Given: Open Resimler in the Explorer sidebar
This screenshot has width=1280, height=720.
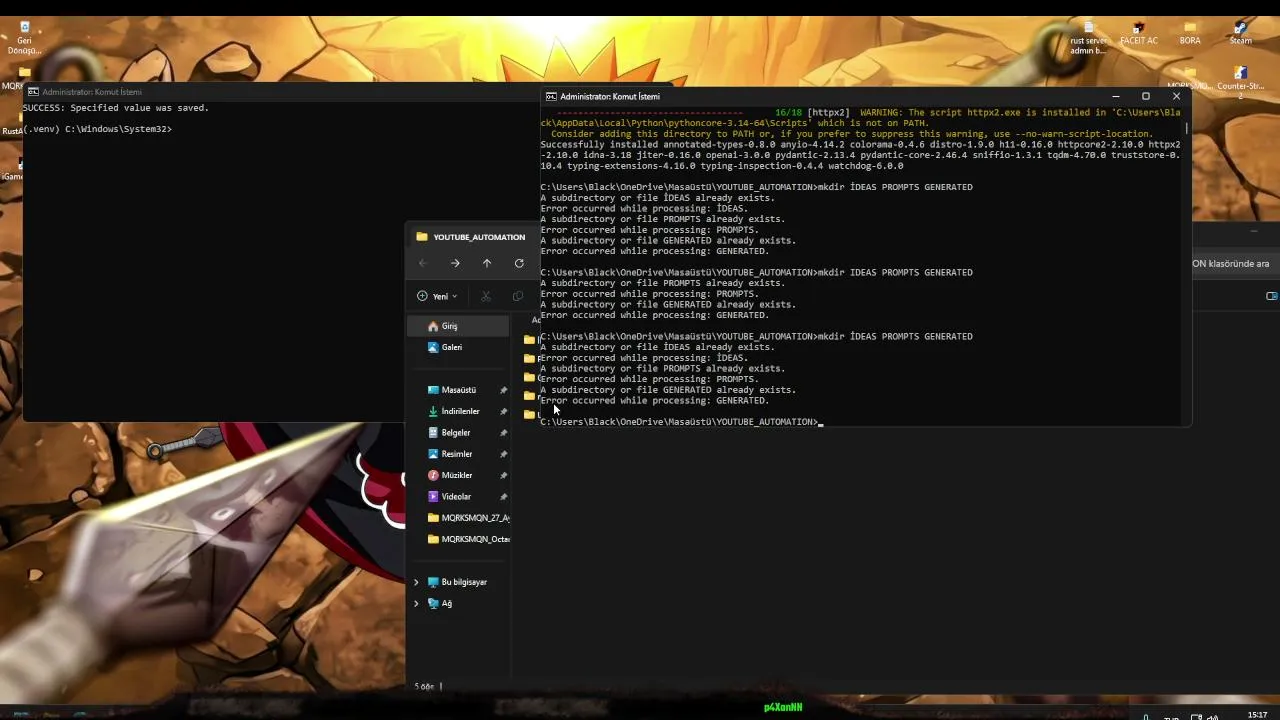Looking at the screenshot, I should pos(459,454).
